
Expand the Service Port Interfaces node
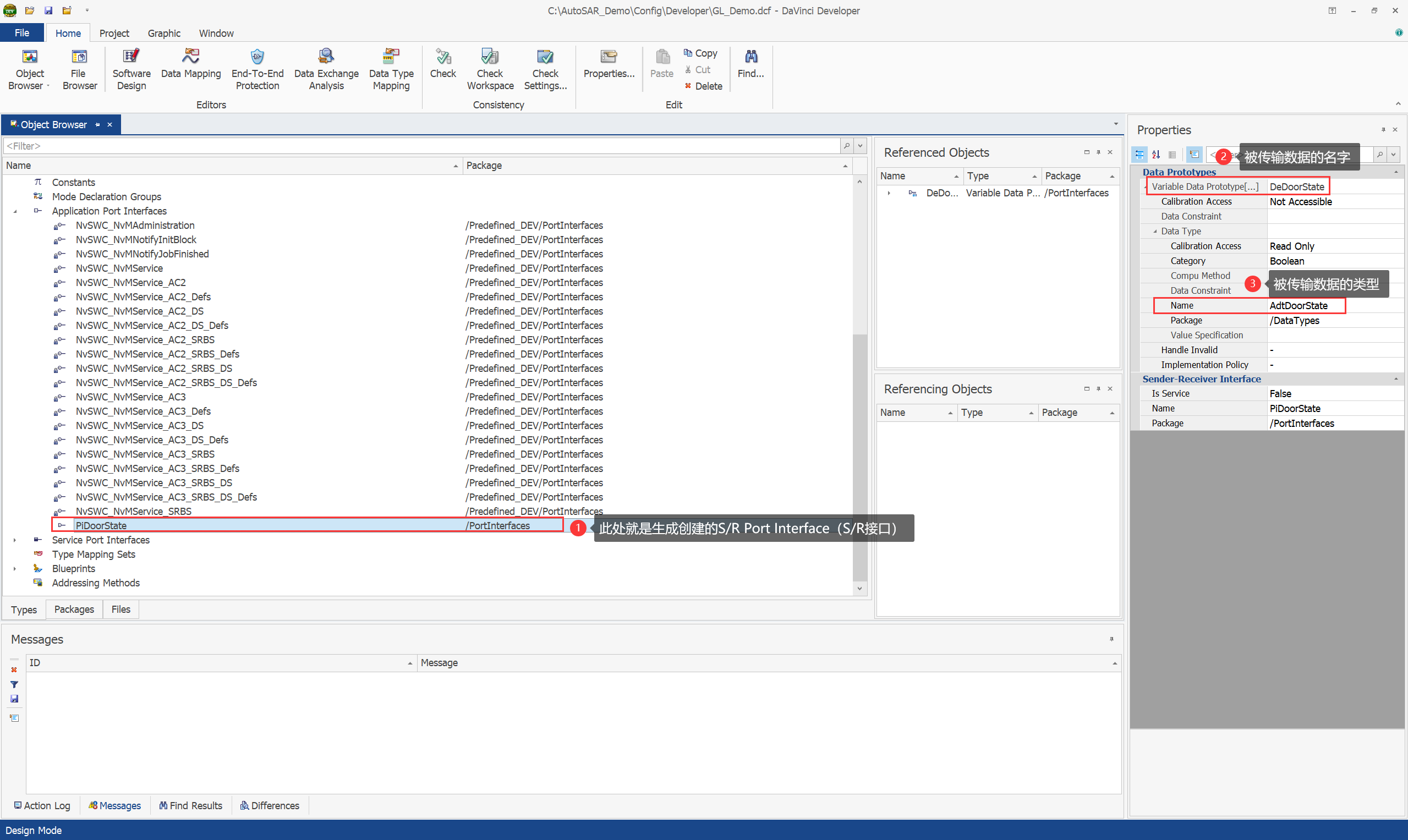pos(15,540)
